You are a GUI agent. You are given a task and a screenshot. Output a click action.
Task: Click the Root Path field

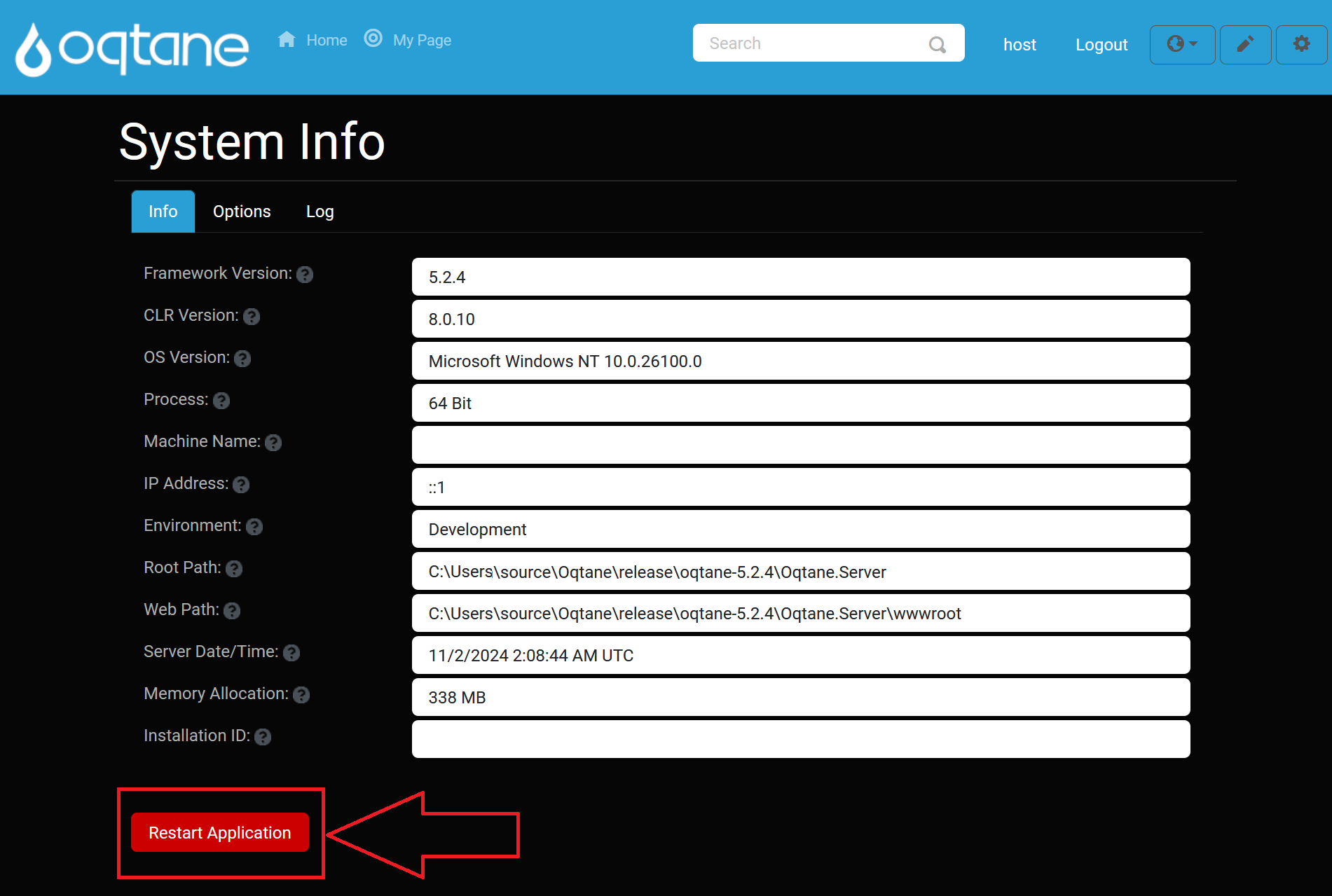click(801, 571)
